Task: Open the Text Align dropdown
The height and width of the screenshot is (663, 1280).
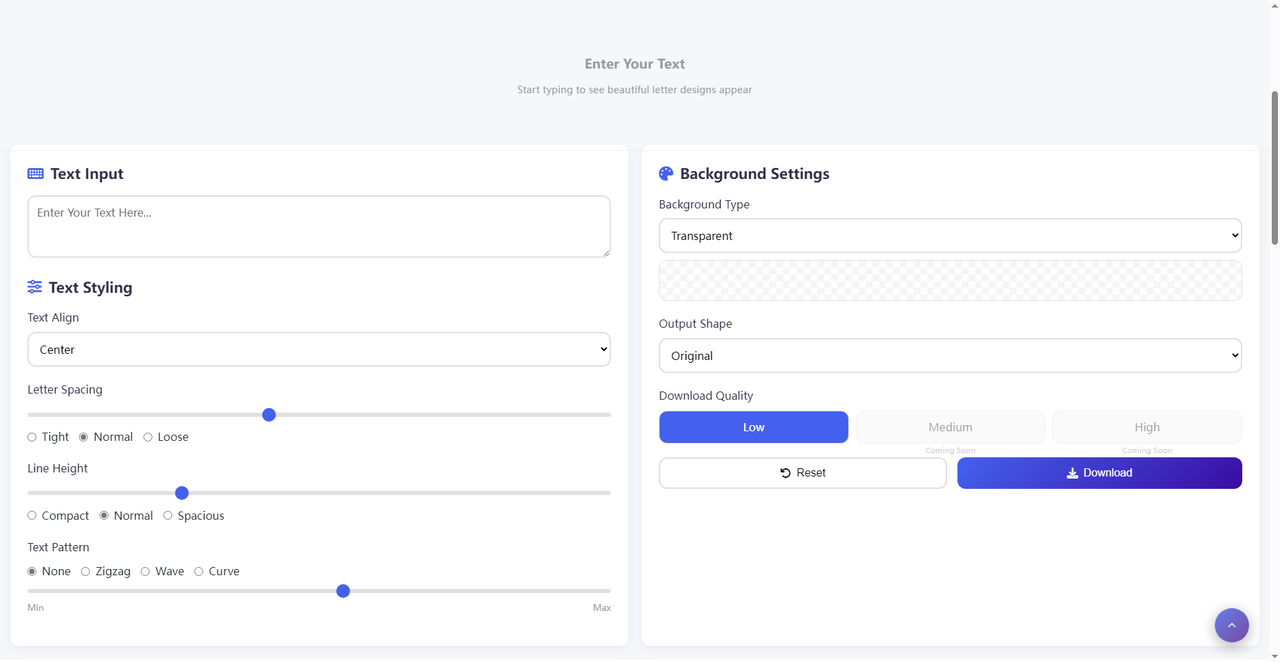Action: [318, 350]
